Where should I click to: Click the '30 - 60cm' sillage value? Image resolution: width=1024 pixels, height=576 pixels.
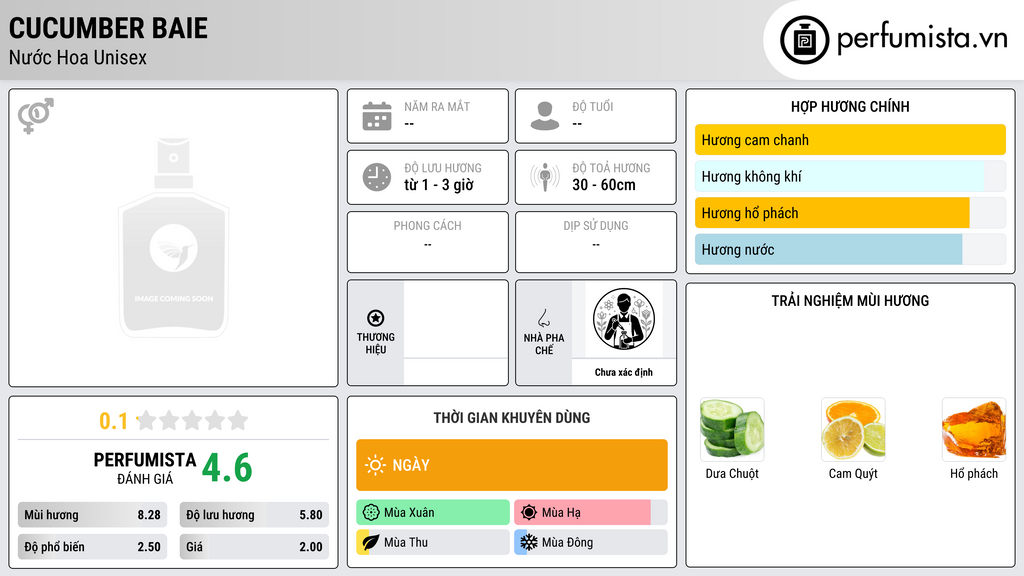click(604, 185)
